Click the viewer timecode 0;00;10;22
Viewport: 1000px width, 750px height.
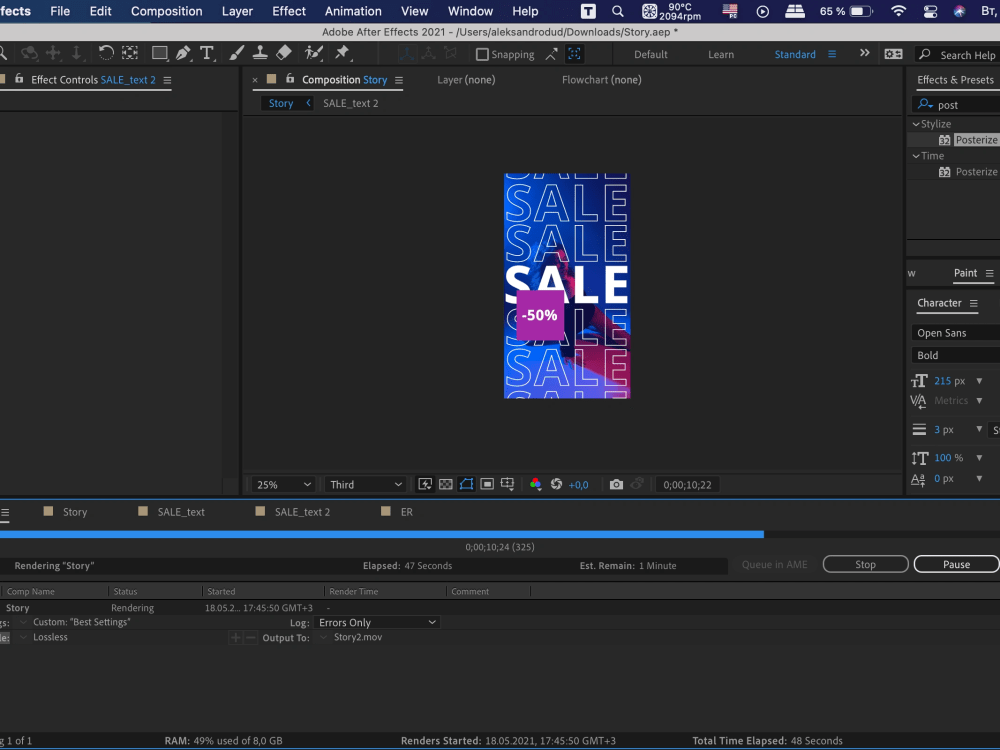687,485
